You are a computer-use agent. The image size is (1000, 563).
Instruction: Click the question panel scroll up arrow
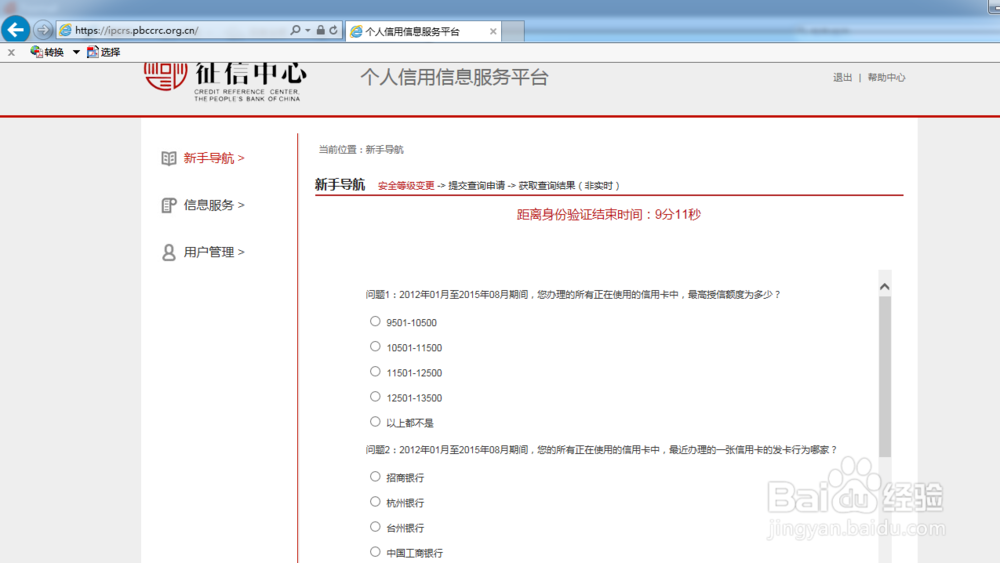(885, 286)
